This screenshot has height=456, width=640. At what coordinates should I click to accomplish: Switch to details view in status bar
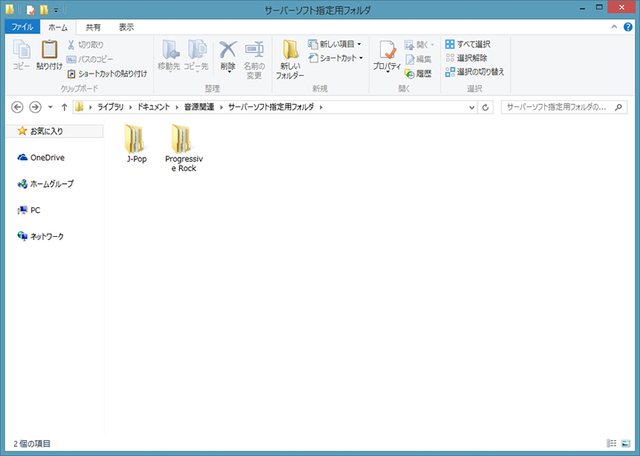(611, 443)
